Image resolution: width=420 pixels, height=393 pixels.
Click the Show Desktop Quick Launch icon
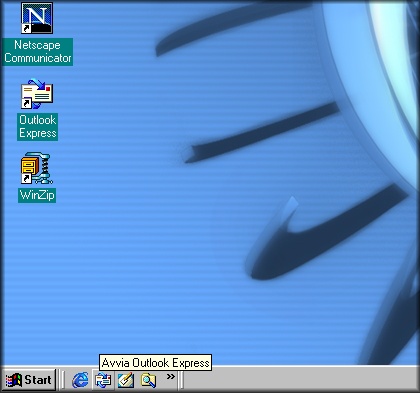pyautogui.click(x=126, y=380)
